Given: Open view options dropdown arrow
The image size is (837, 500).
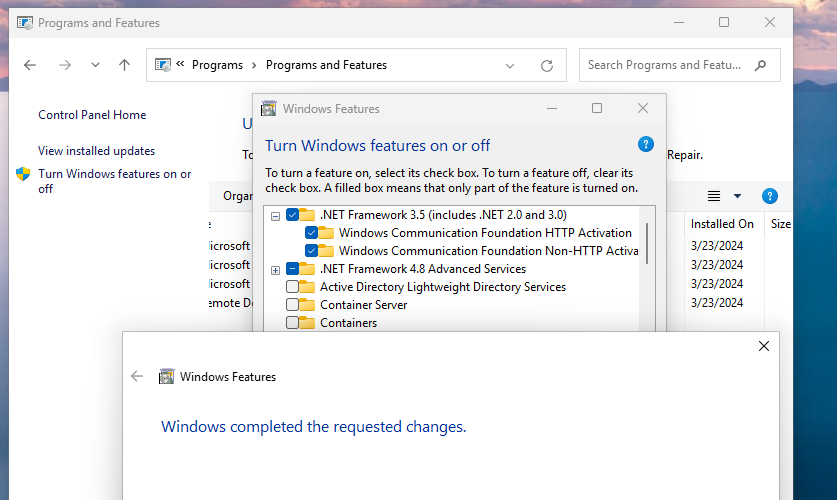Looking at the screenshot, I should click(x=737, y=196).
